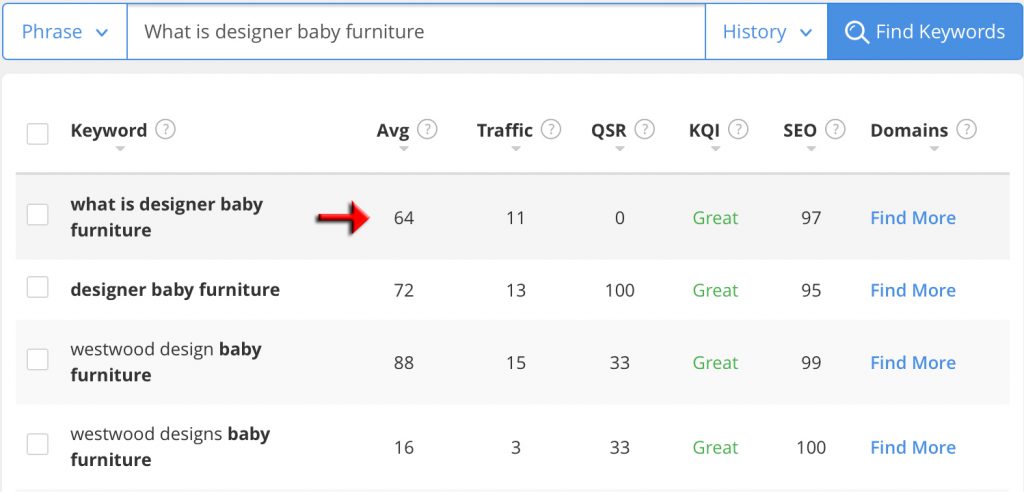Viewport: 1024px width, 492px height.
Task: Click help icon next to Keyword header
Action: (x=165, y=129)
